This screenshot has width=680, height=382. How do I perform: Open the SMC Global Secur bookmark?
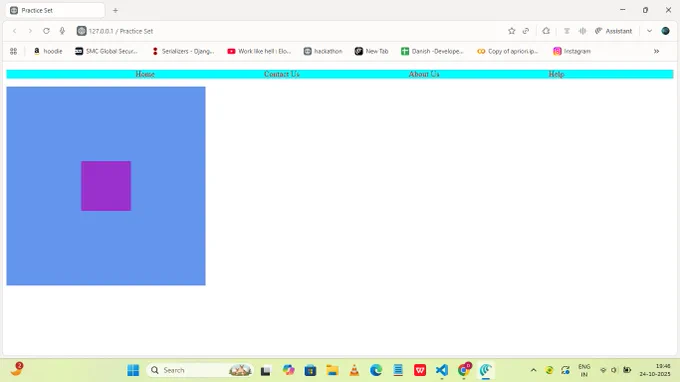pos(106,51)
